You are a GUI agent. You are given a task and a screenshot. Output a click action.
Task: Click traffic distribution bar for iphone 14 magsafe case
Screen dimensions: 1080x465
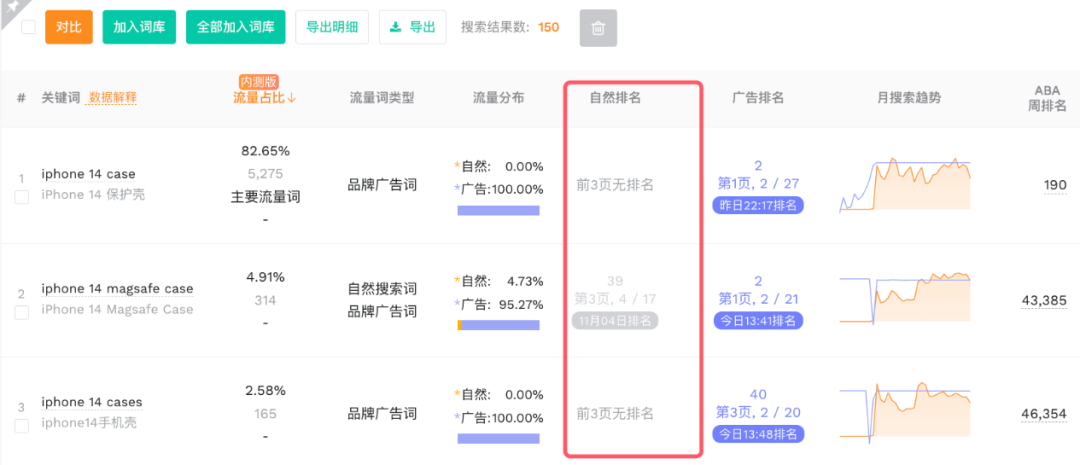(499, 325)
